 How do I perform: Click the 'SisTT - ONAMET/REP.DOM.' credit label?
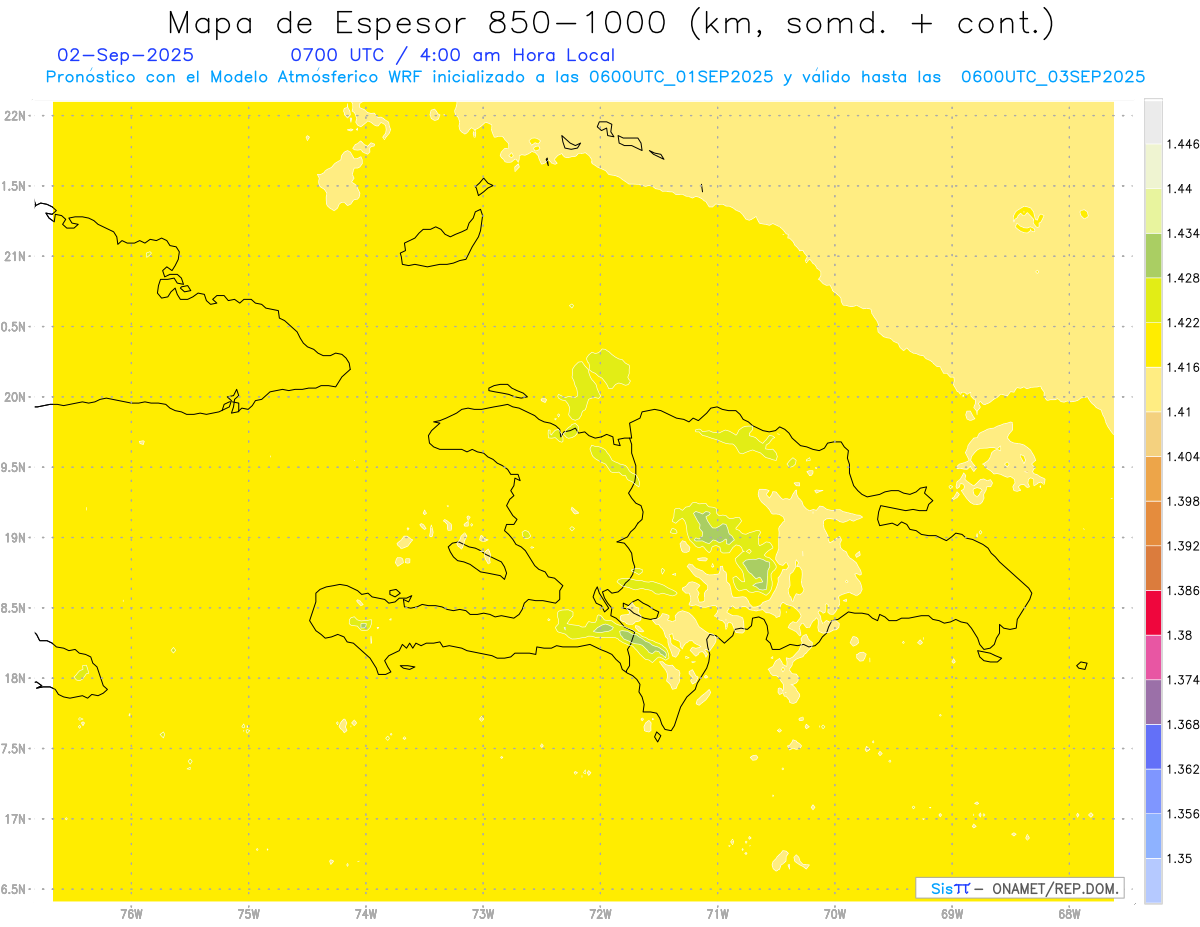pos(1019,888)
